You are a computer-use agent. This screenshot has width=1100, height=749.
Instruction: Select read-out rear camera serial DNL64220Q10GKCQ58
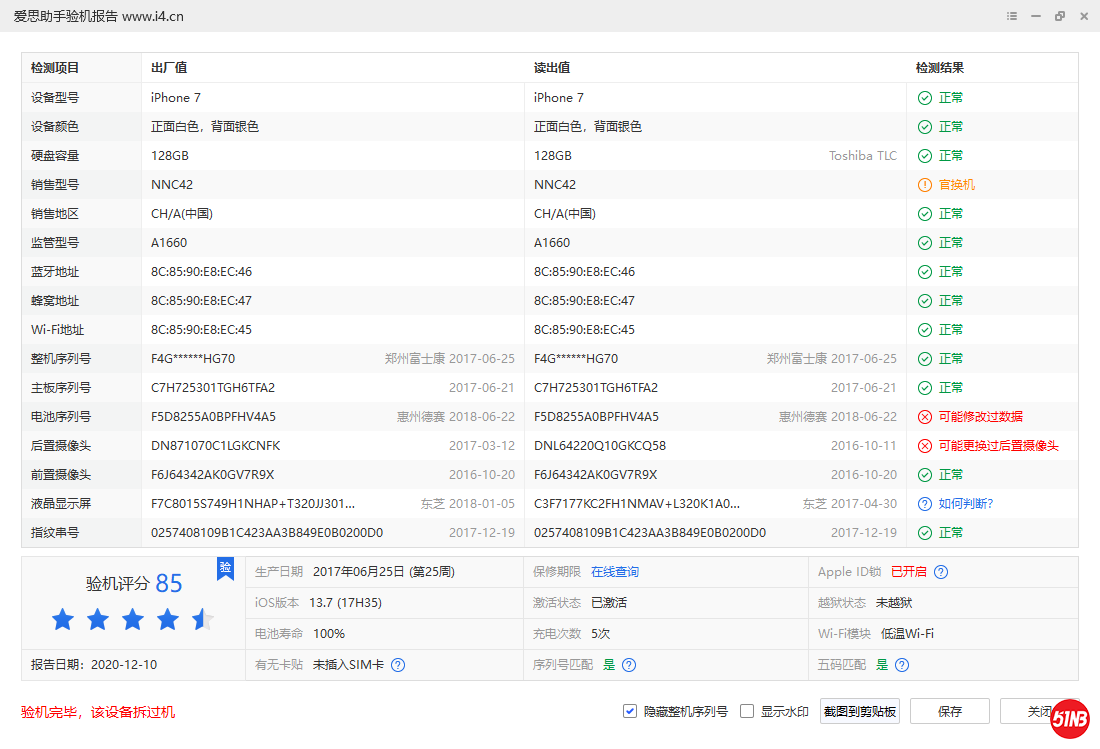[599, 446]
